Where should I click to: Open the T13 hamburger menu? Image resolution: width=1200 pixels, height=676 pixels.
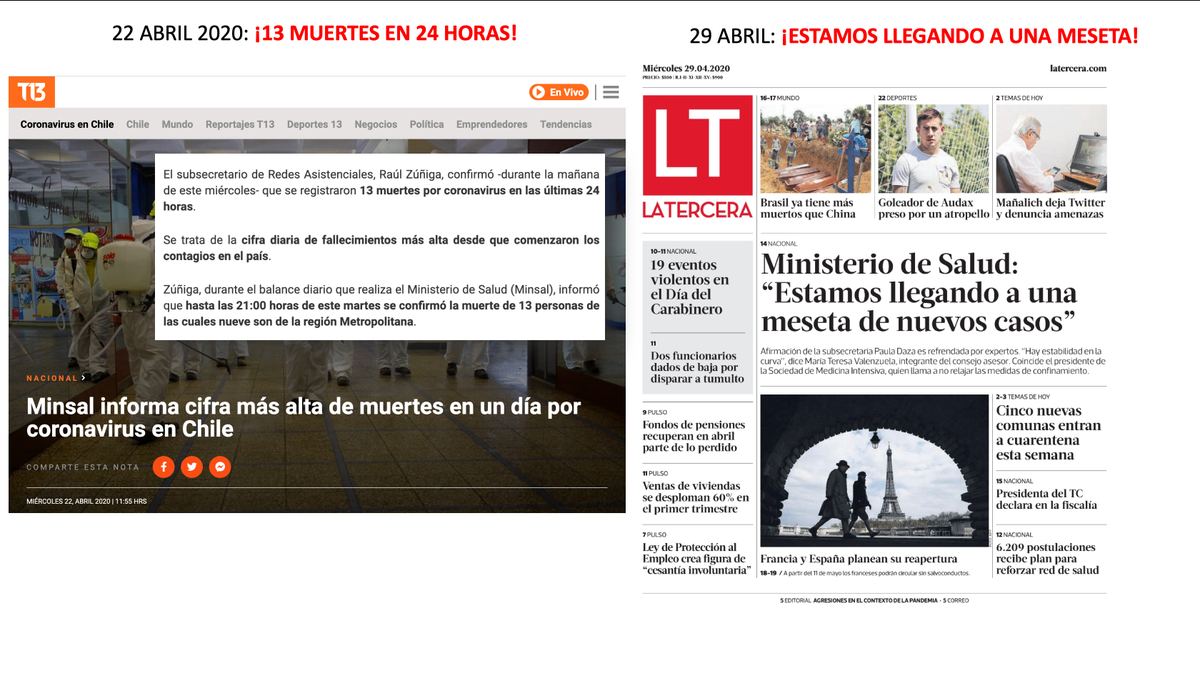pos(611,92)
